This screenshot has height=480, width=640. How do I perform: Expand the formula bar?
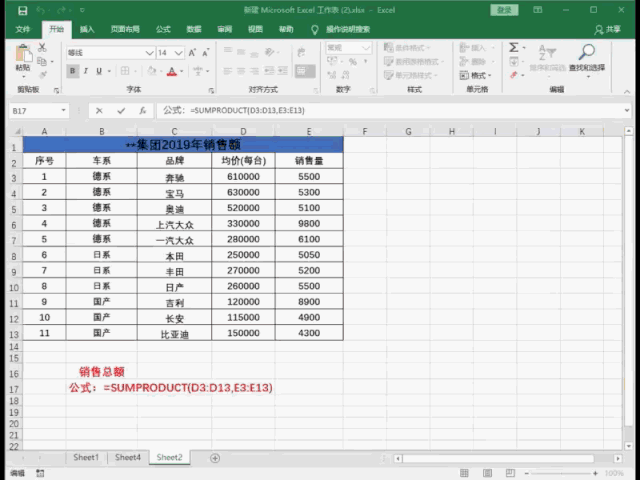click(627, 110)
